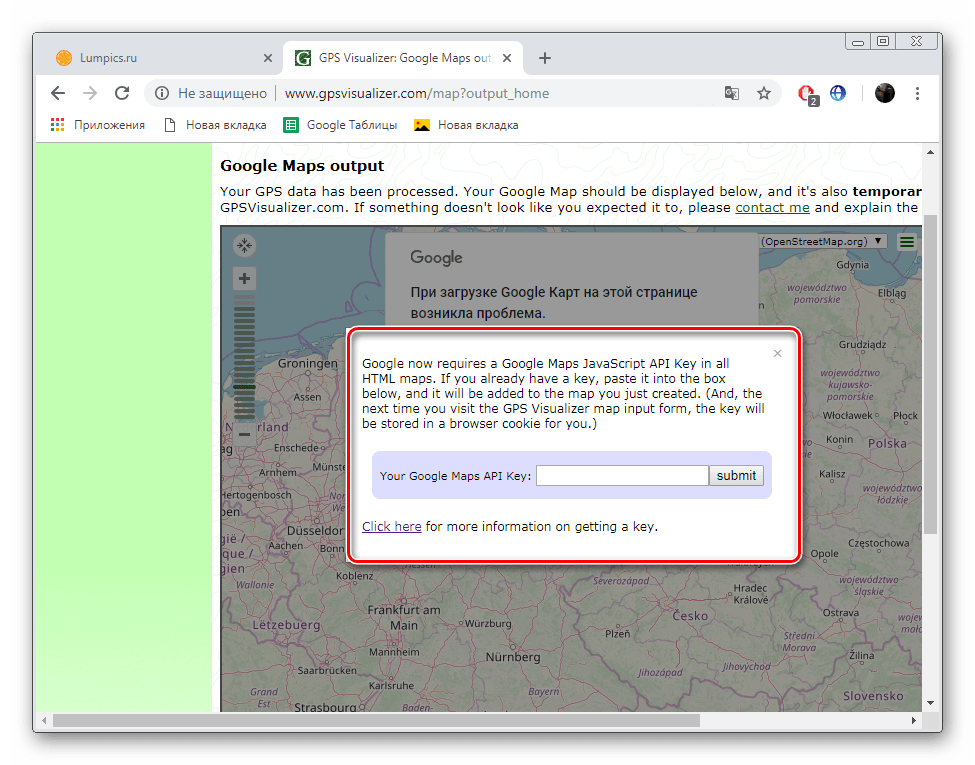Open the Новая вкладка bookmark with picture icon
Viewport: 975px width, 765px height.
[x=466, y=125]
